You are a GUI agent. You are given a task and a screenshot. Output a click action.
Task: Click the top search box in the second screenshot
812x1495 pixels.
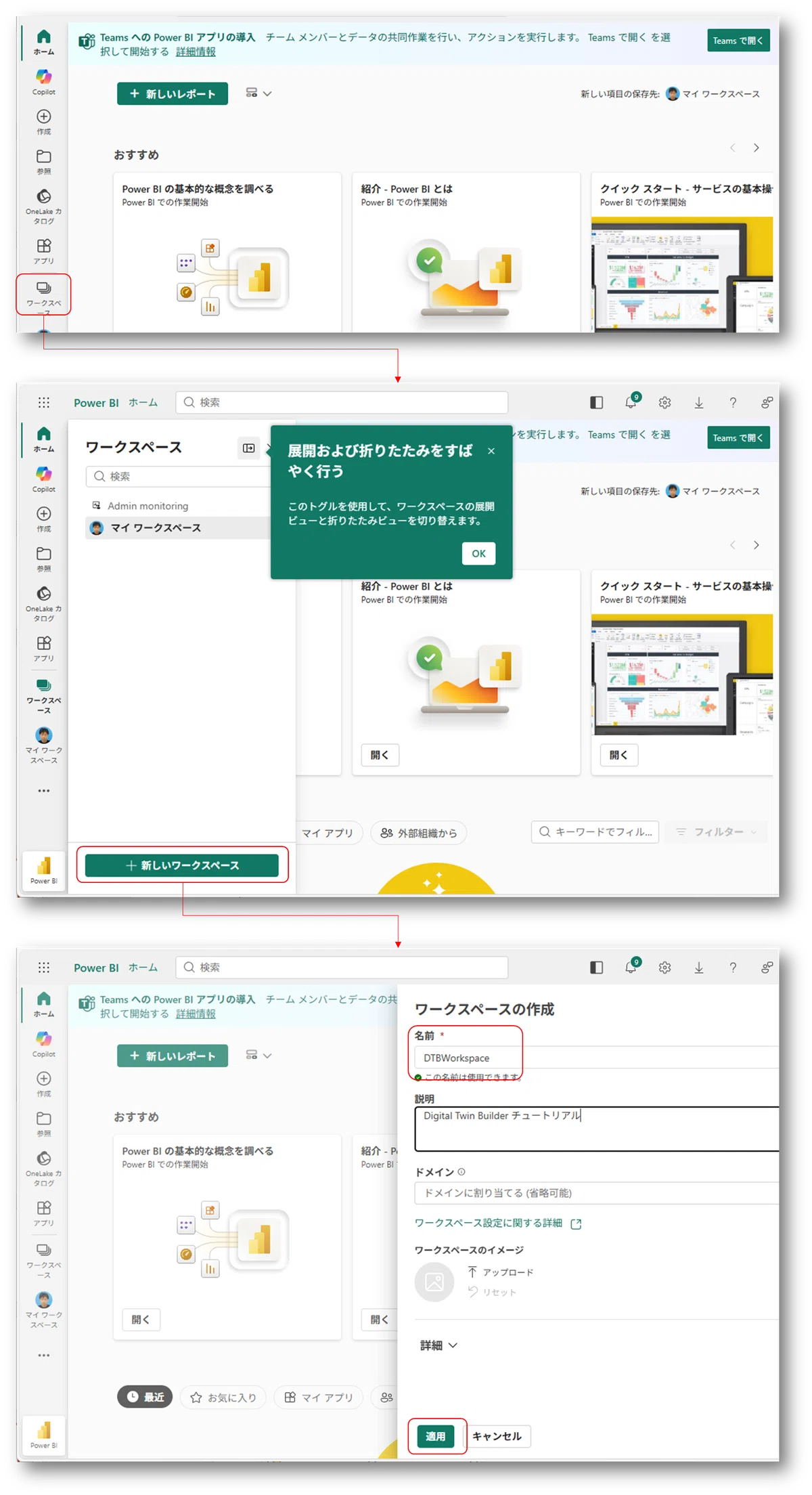[x=342, y=402]
